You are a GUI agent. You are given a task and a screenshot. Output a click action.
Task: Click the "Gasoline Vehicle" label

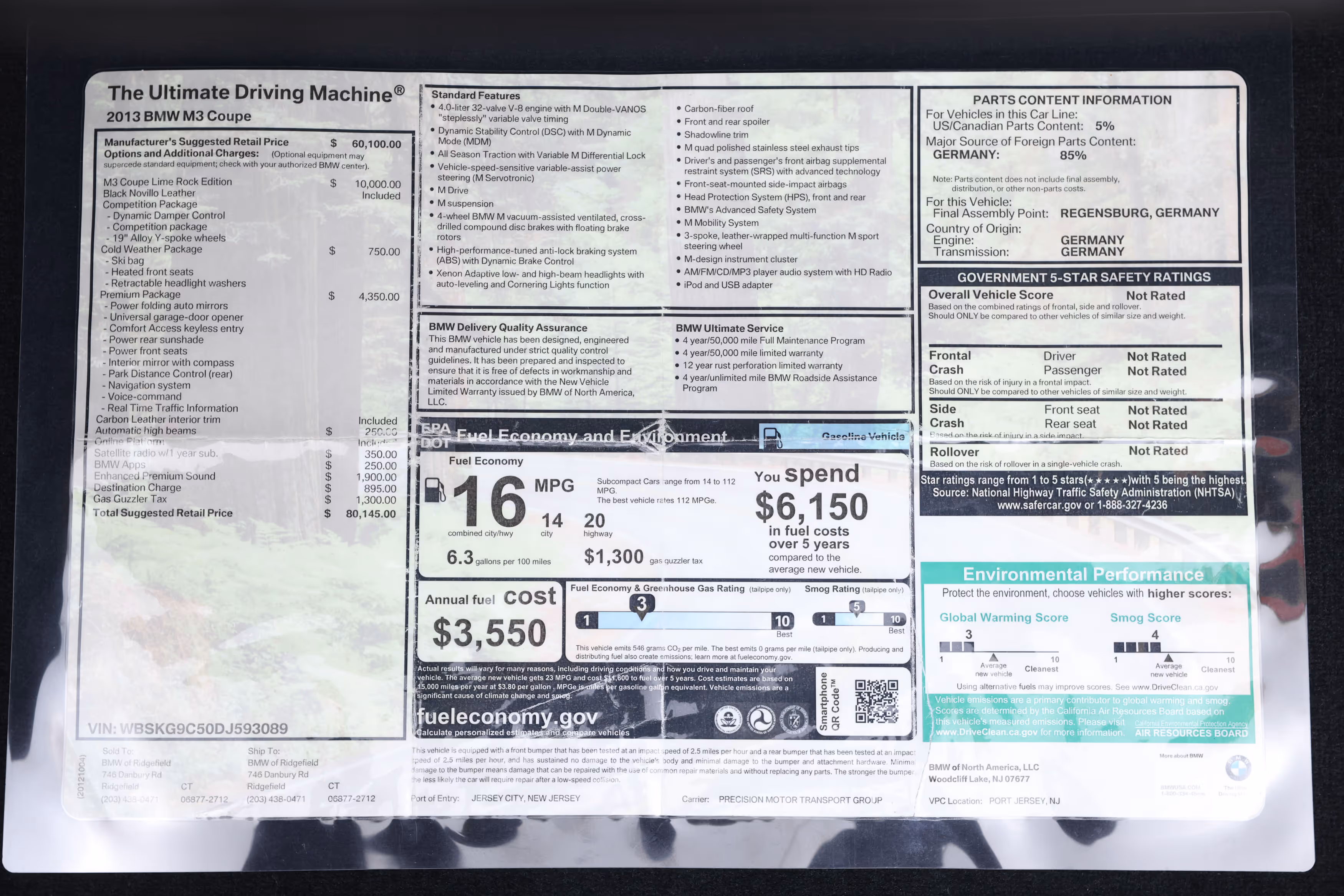pyautogui.click(x=863, y=436)
